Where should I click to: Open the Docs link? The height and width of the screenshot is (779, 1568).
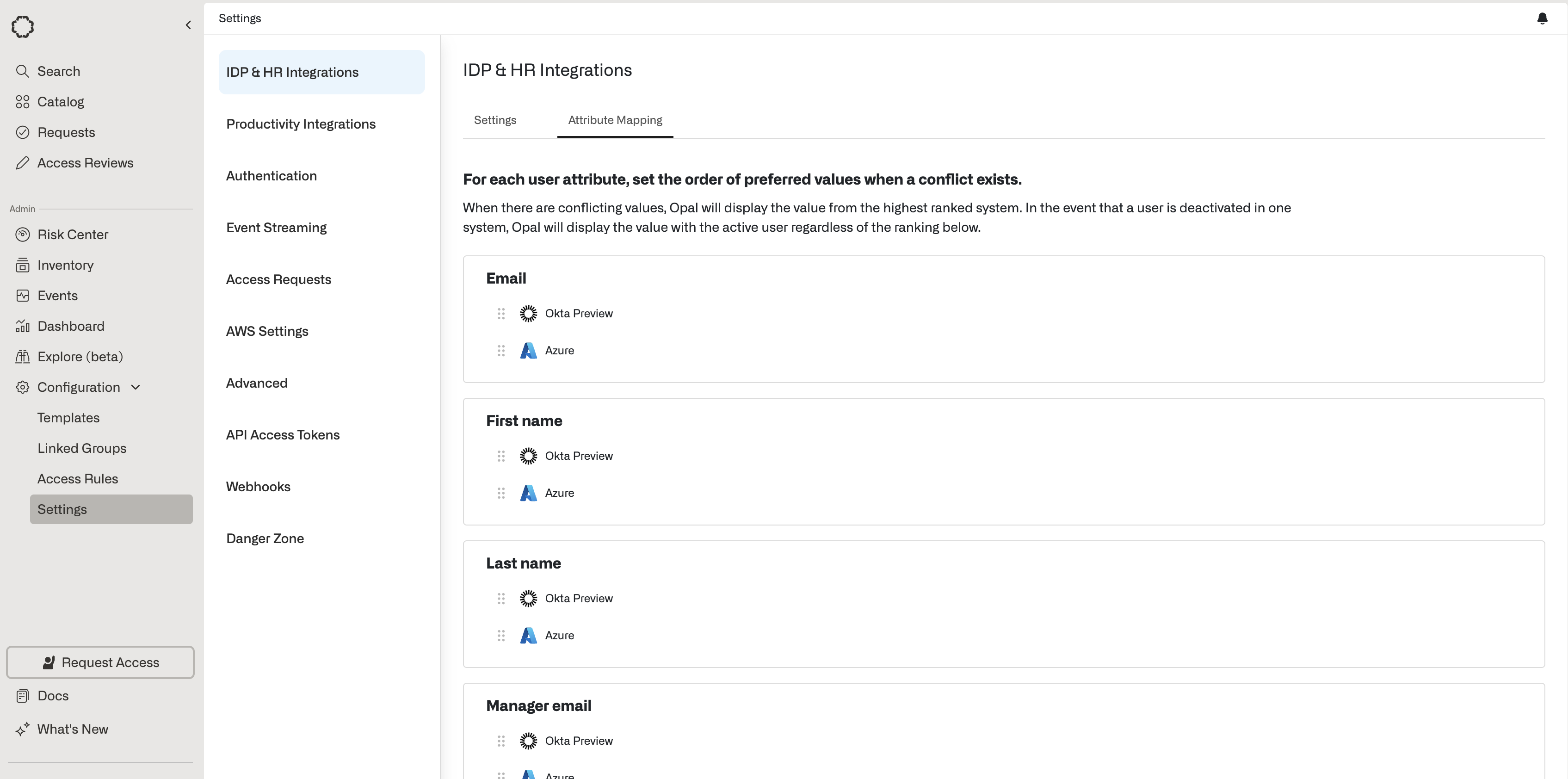[53, 696]
